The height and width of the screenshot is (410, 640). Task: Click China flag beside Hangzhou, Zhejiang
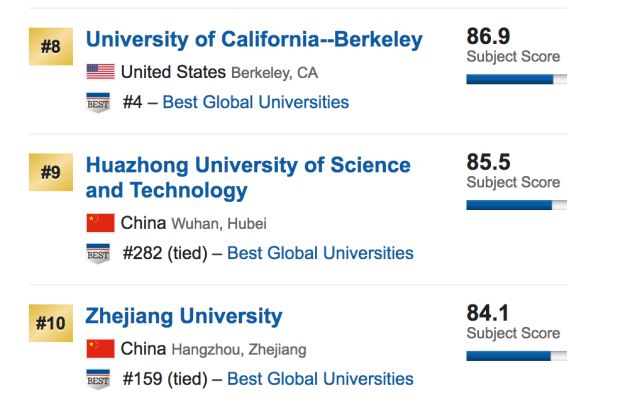(100, 349)
